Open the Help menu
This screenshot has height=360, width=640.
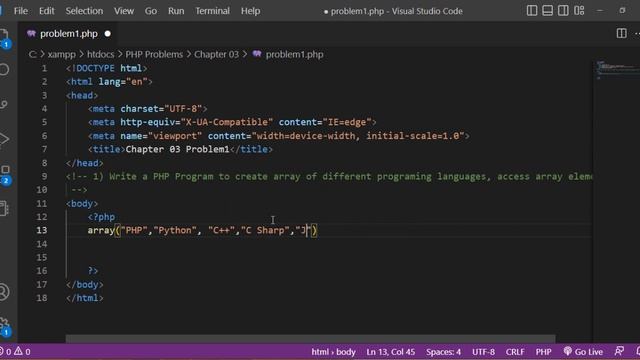pyautogui.click(x=250, y=11)
